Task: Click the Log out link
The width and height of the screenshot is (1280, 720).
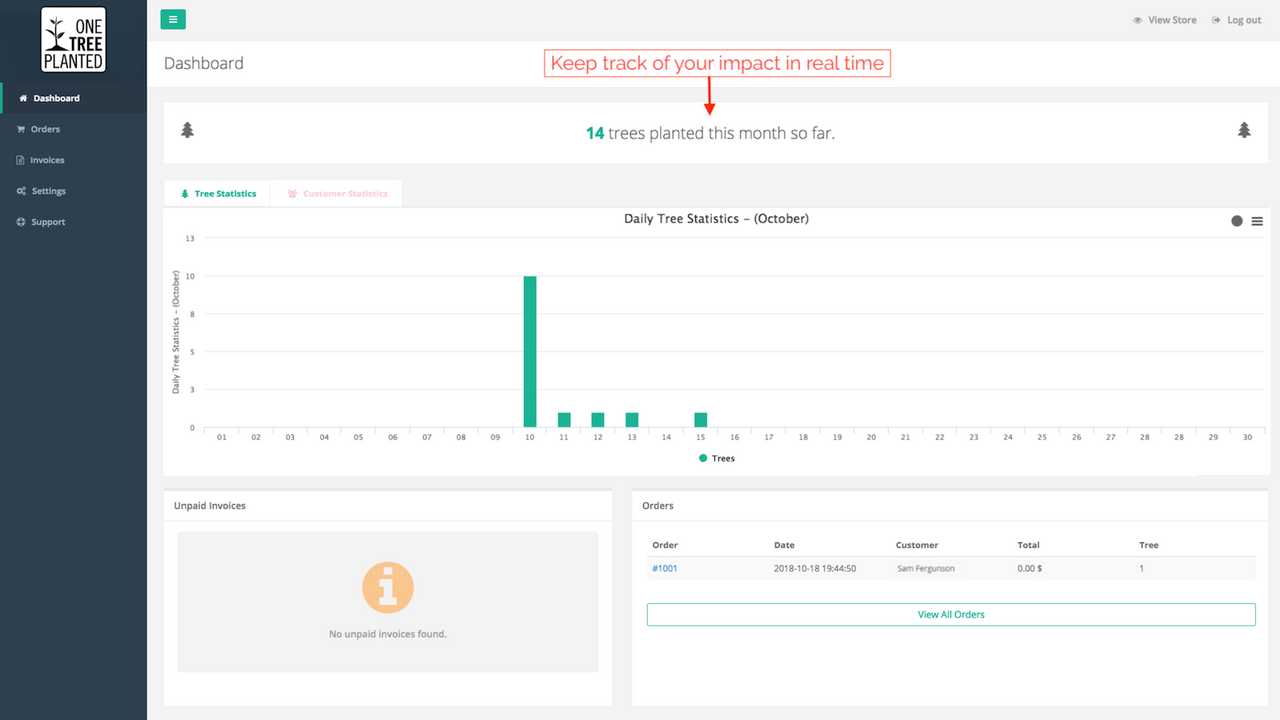Action: (1243, 20)
